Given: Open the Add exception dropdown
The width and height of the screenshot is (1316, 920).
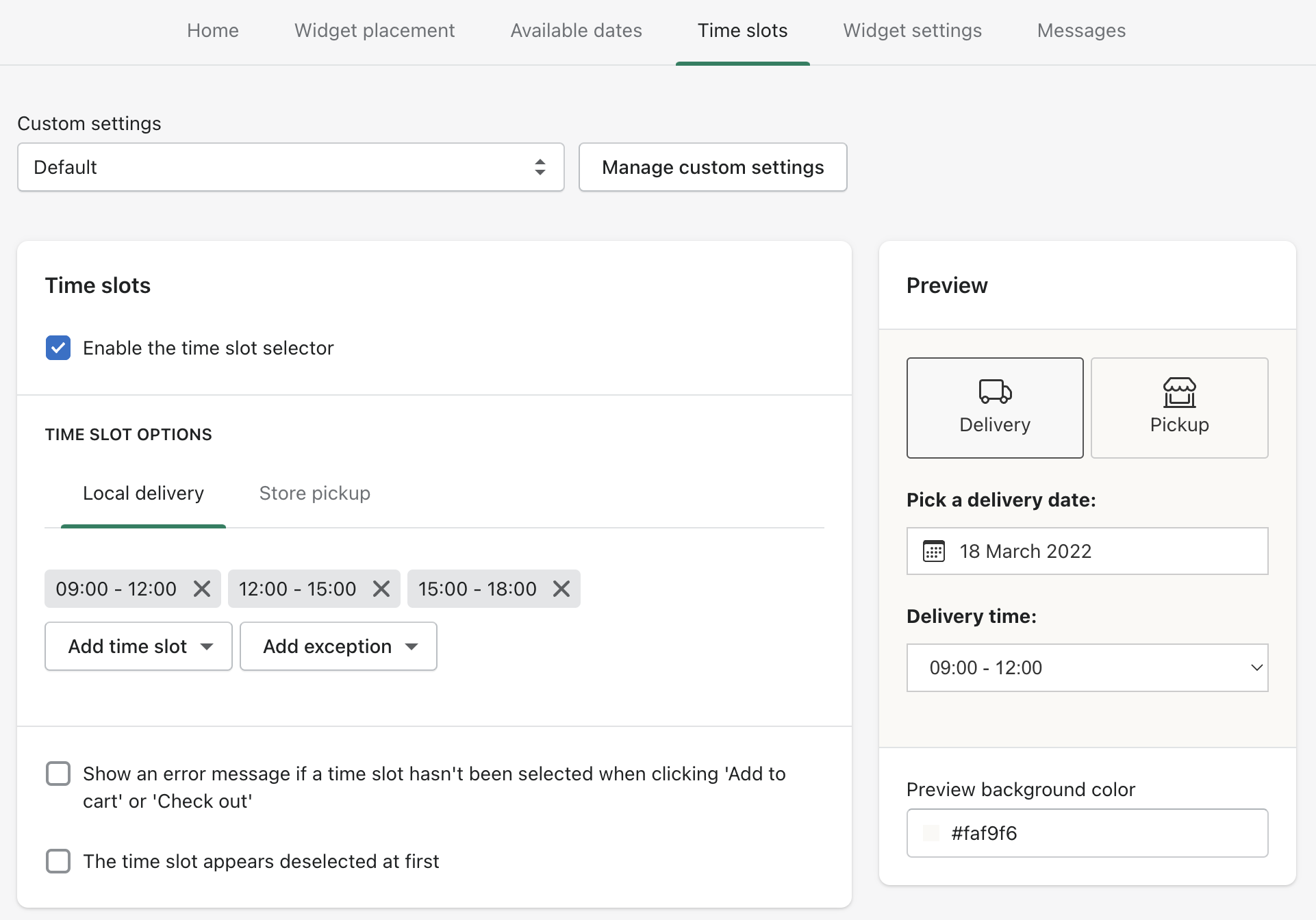Looking at the screenshot, I should click(x=338, y=646).
